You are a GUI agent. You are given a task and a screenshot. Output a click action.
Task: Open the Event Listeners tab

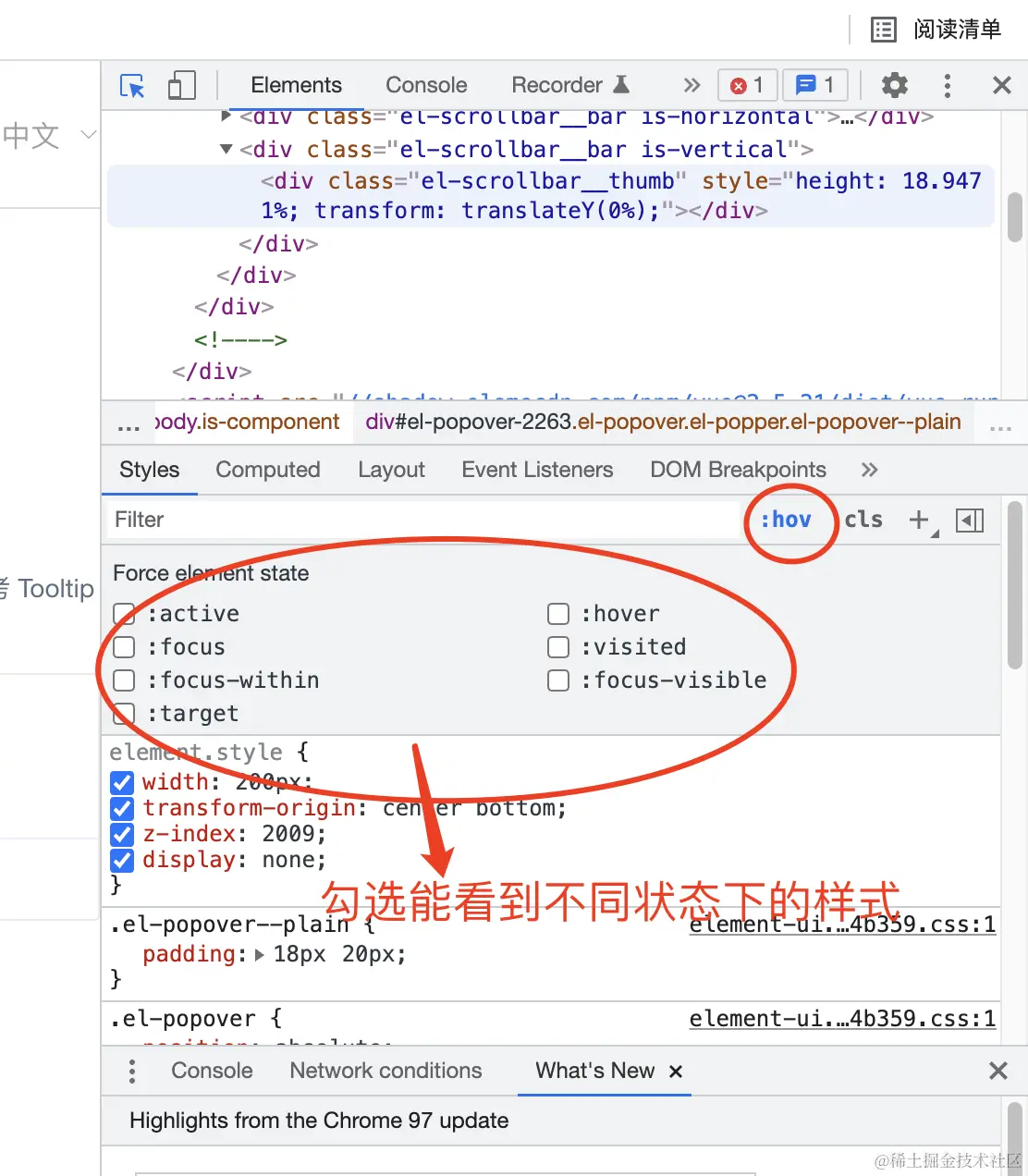pos(537,470)
